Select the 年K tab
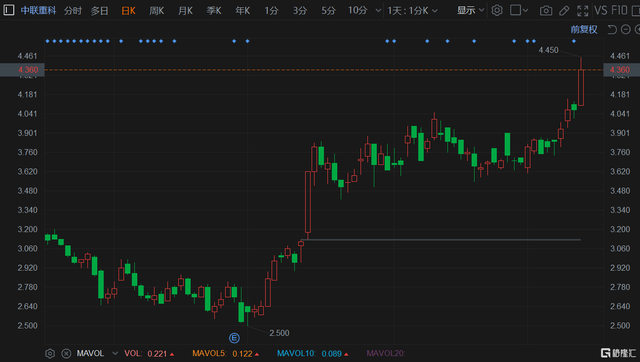This screenshot has height=362, width=640. coord(242,11)
